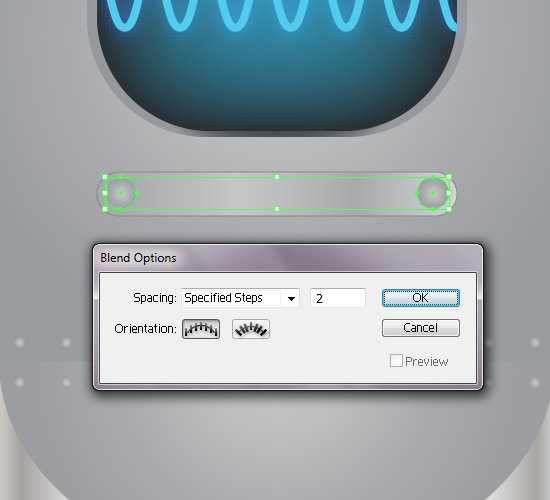Select Align to Path orientation icon
This screenshot has width=550, height=500.
(251, 329)
